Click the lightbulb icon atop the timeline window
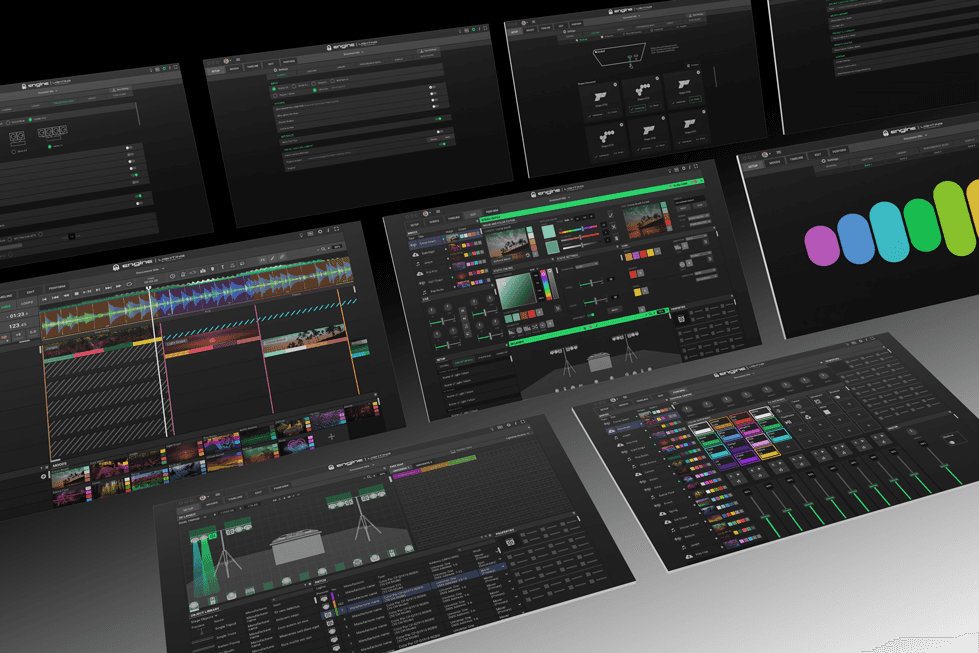The image size is (979, 653). pos(301,235)
